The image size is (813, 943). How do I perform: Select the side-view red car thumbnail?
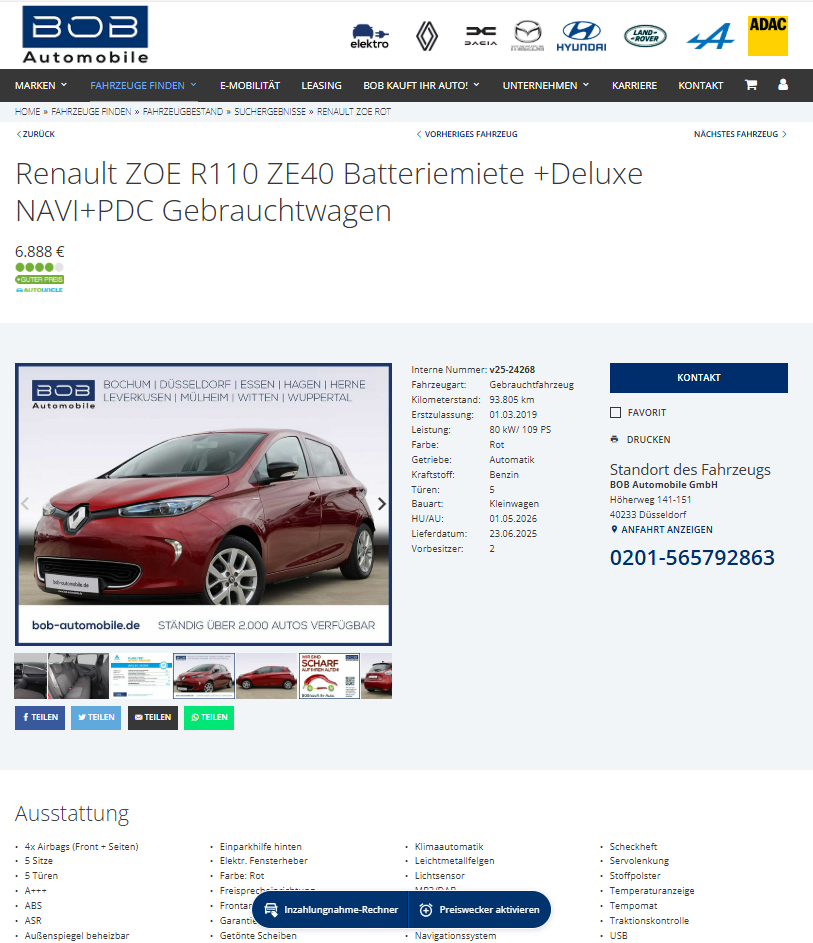(x=266, y=676)
